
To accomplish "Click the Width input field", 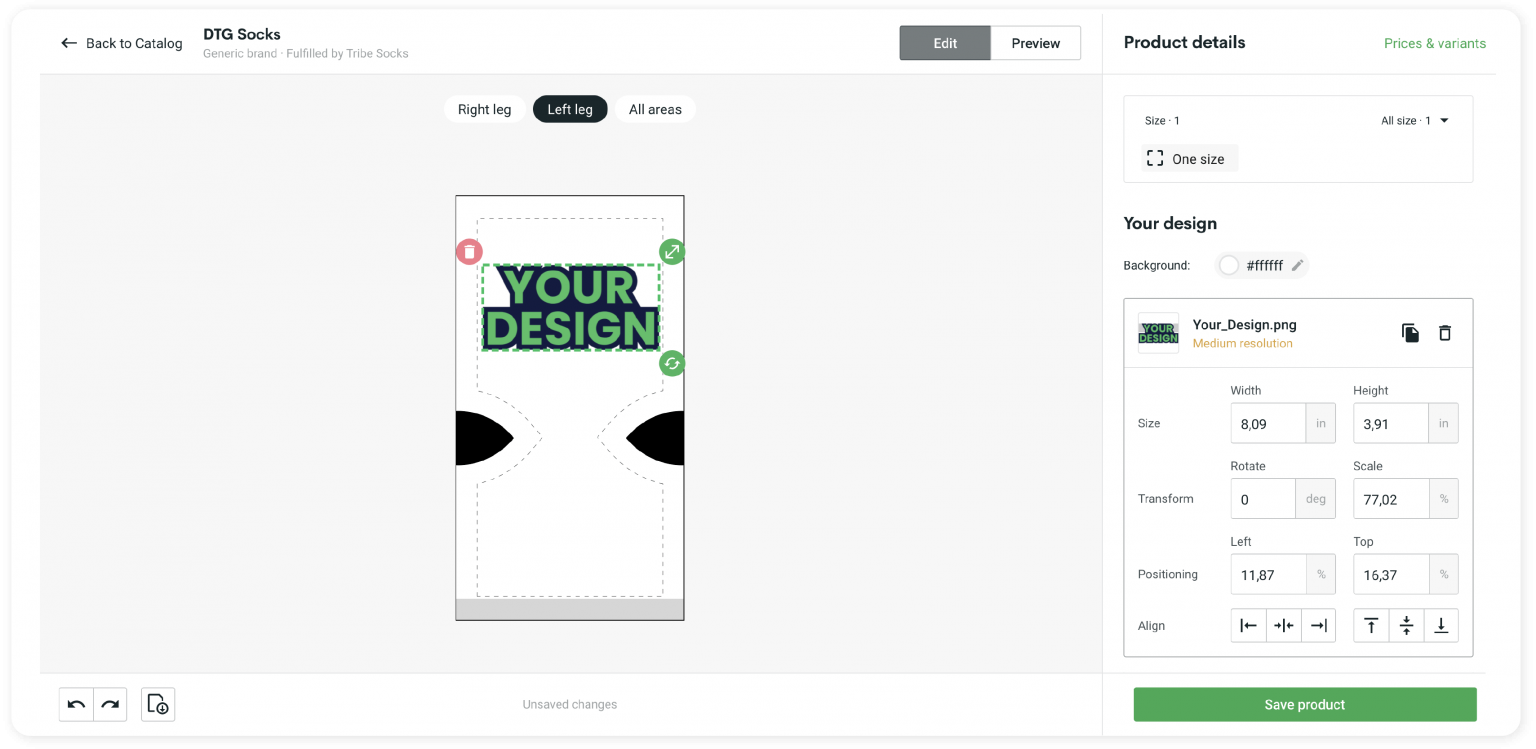I will click(x=1268, y=423).
